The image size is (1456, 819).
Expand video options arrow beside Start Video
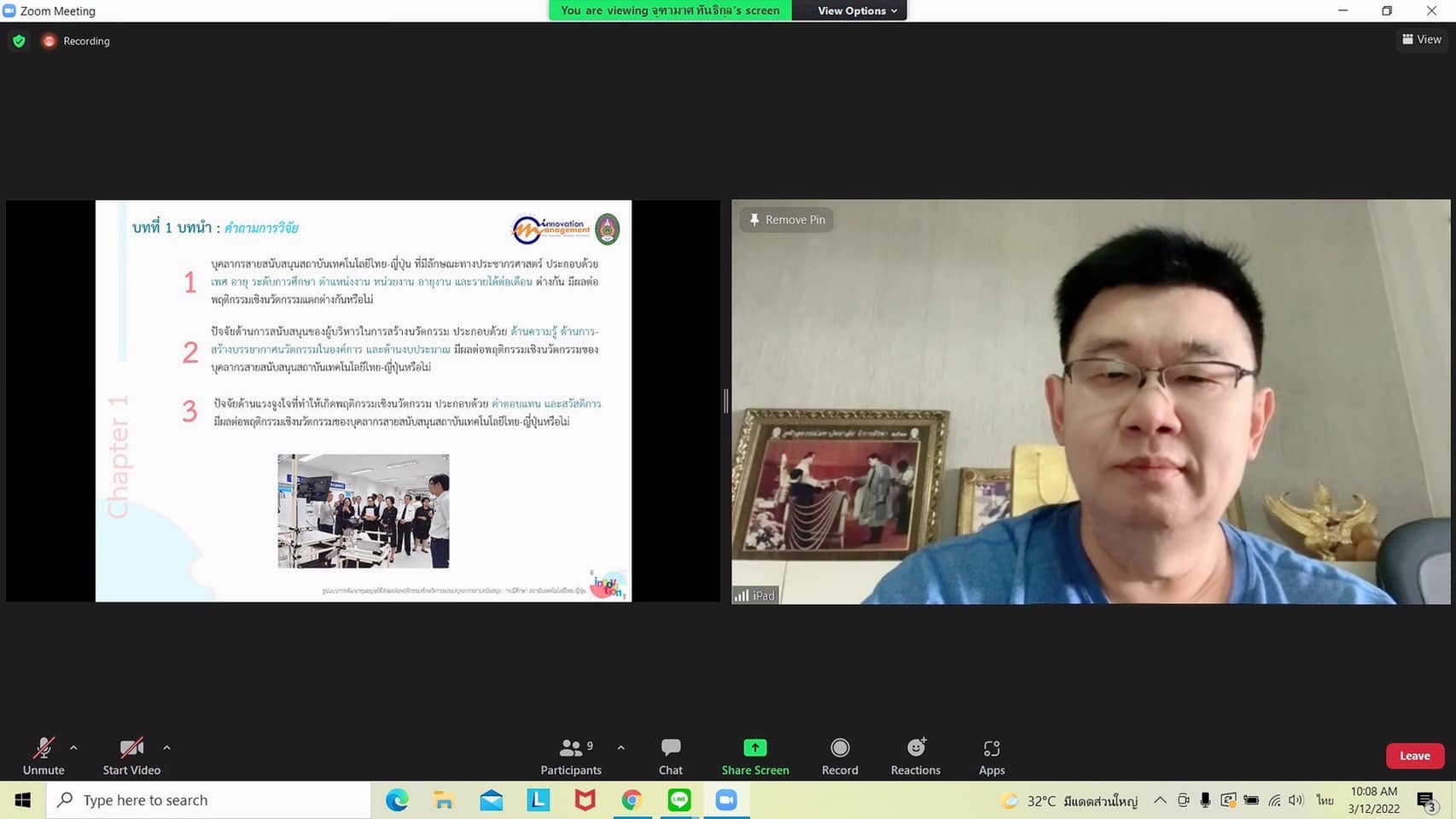(x=166, y=747)
